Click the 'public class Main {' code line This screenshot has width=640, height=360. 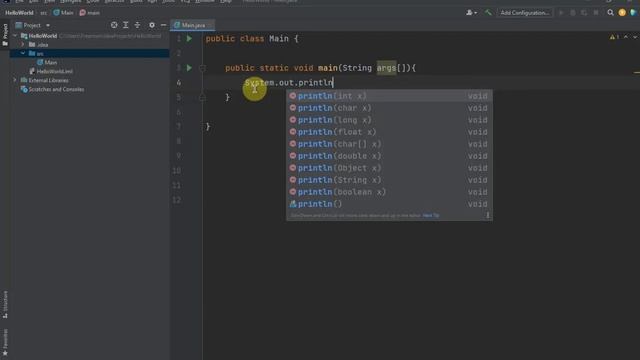(x=252, y=39)
